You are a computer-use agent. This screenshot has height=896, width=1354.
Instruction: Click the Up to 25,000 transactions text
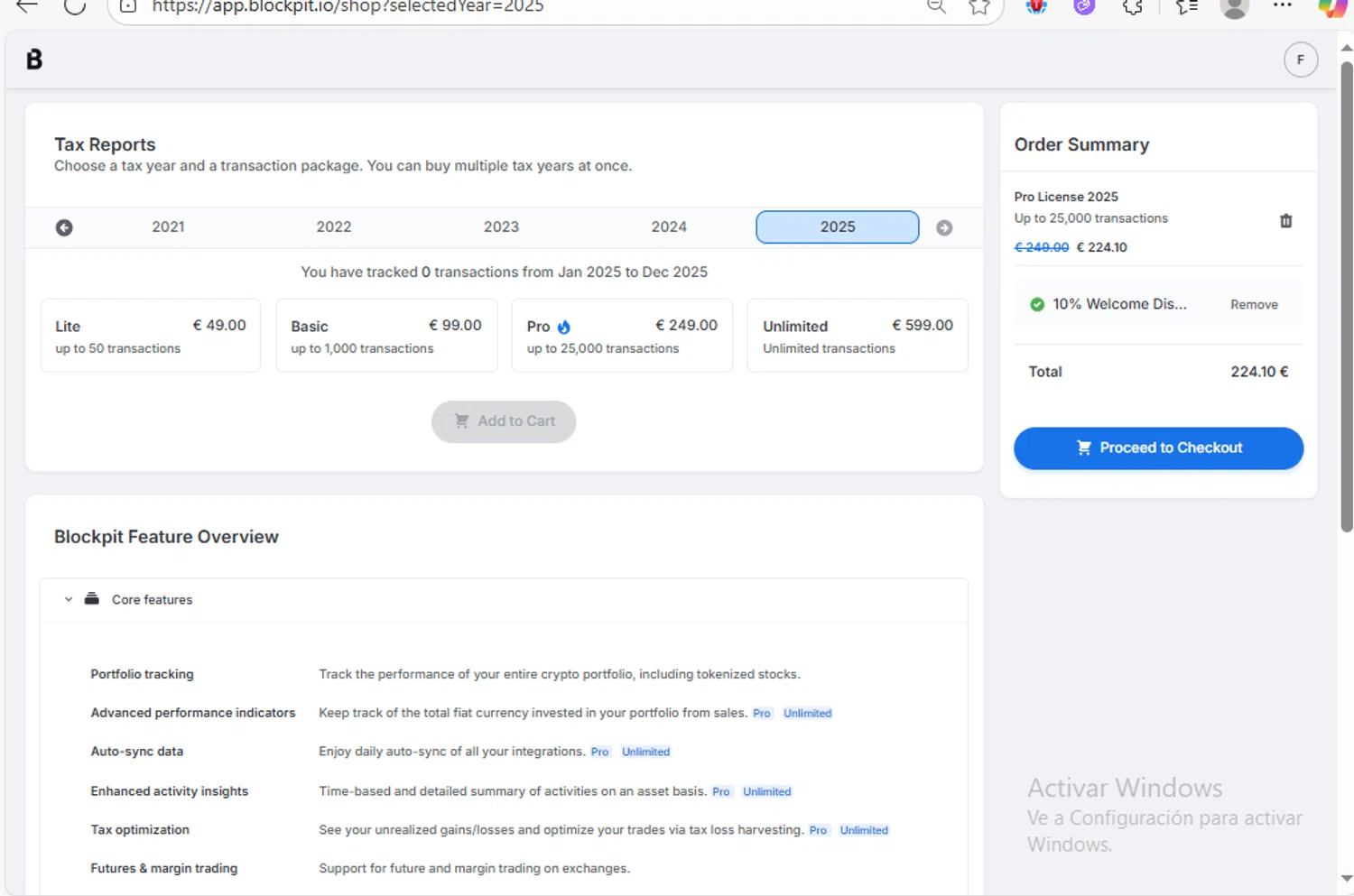pyautogui.click(x=1090, y=218)
